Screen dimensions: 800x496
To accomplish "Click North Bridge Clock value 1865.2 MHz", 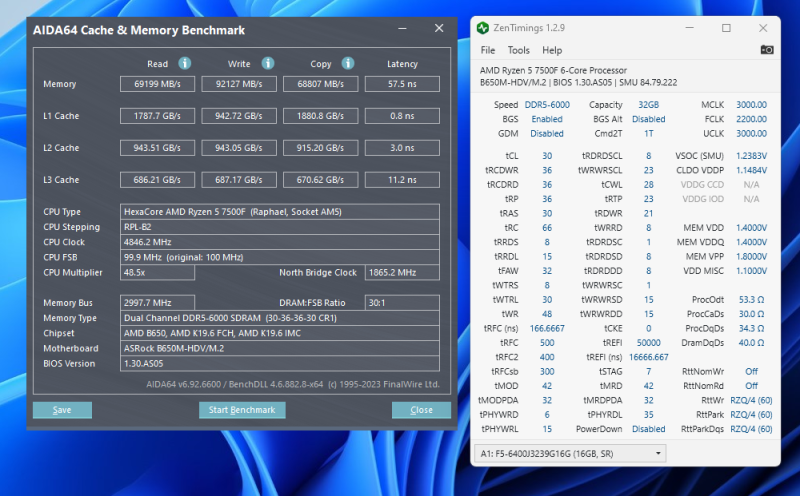I will [402, 272].
